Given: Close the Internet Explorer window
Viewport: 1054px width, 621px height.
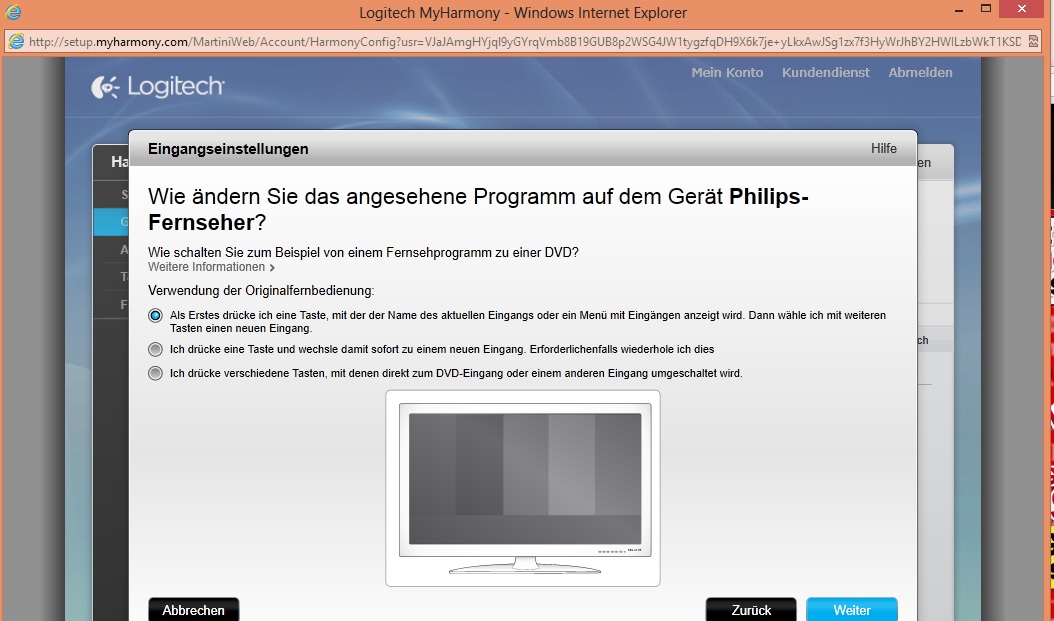Looking at the screenshot, I should (x=1023, y=9).
